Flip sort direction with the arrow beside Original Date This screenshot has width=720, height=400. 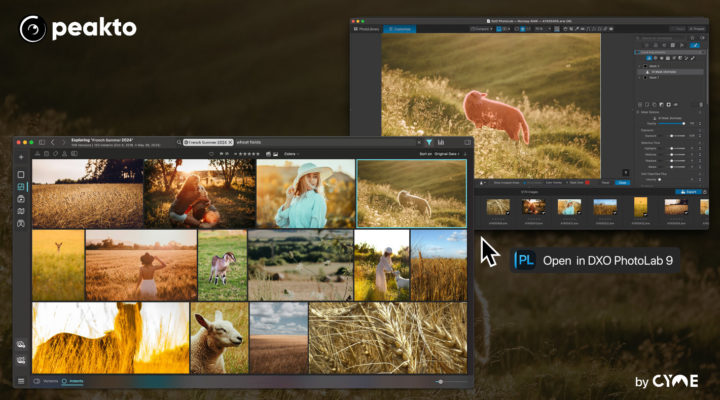tap(465, 154)
